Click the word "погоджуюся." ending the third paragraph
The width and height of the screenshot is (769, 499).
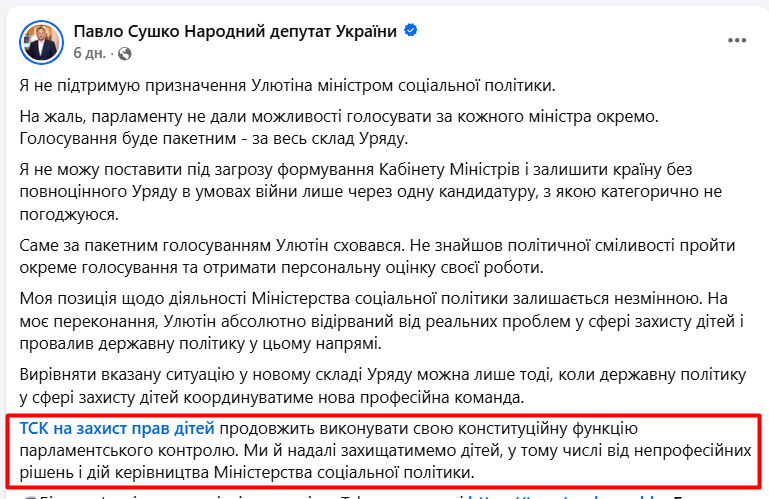[x=69, y=215]
